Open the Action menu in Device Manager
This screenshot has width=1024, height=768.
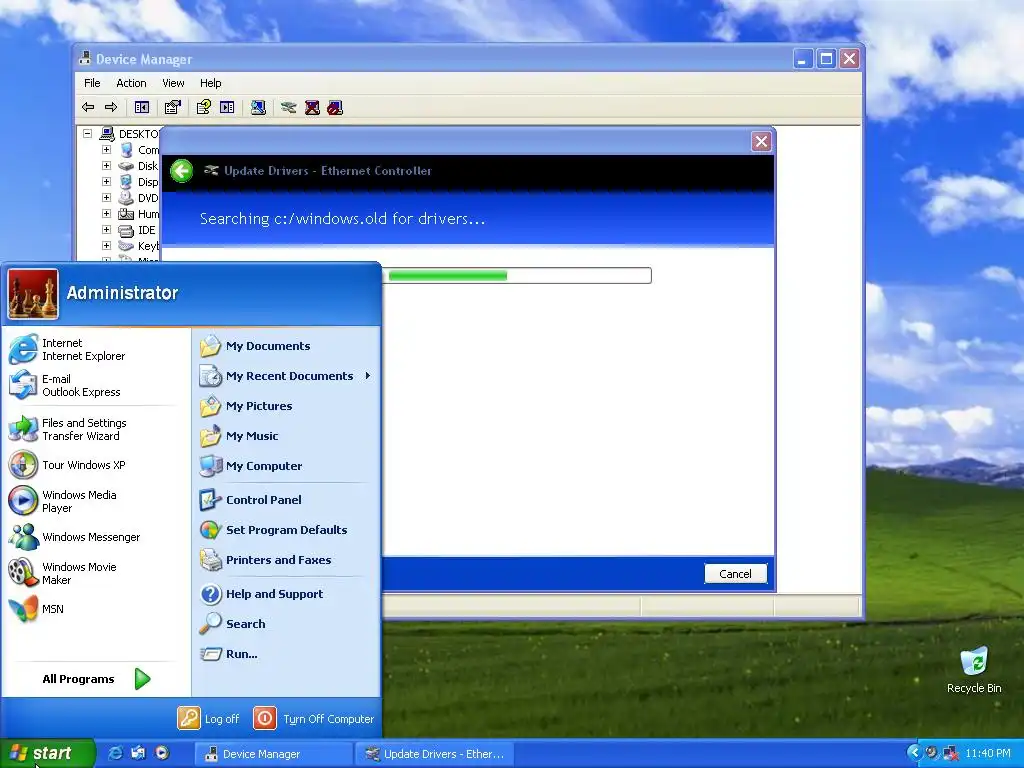coord(131,83)
